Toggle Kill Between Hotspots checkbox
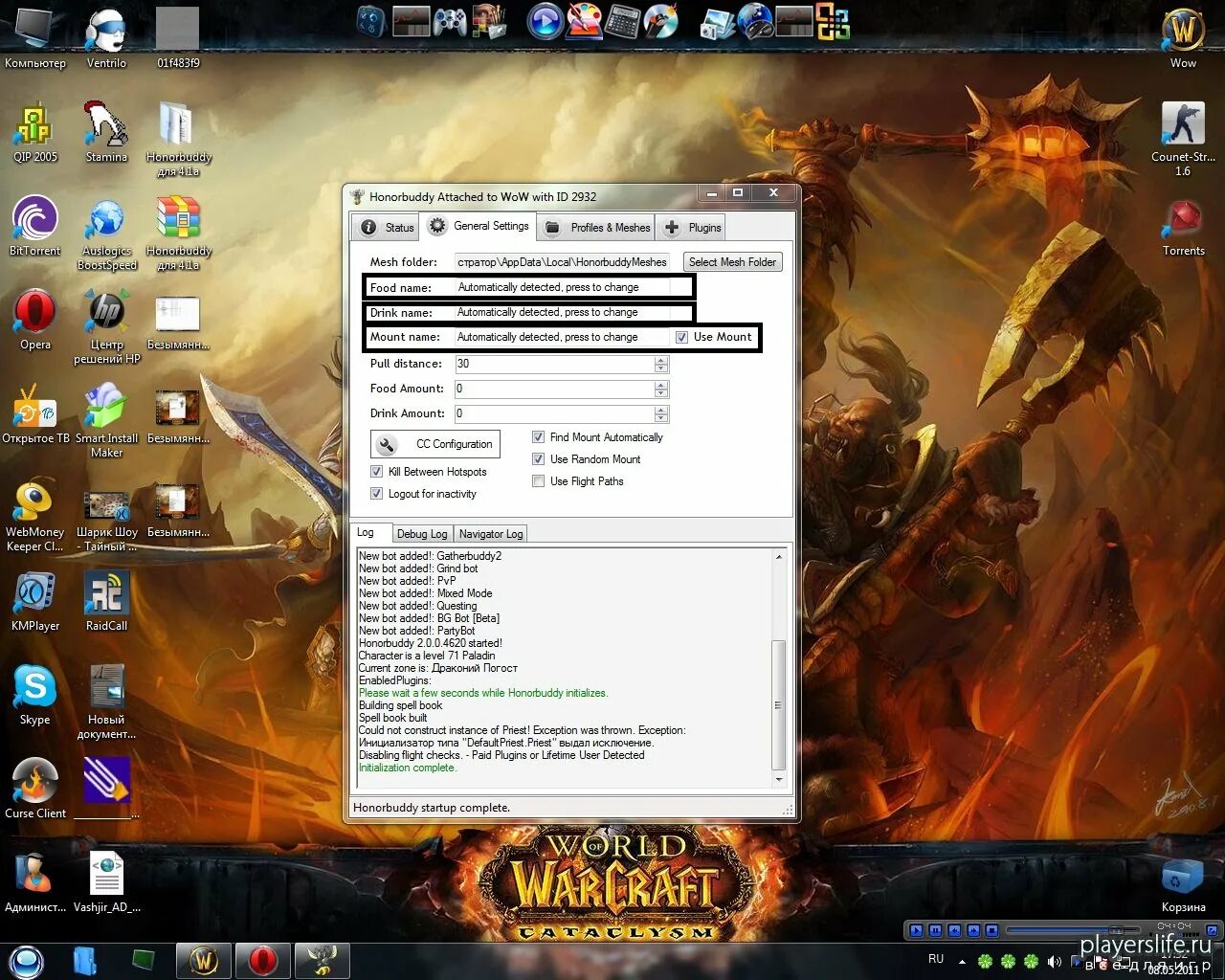 click(376, 472)
